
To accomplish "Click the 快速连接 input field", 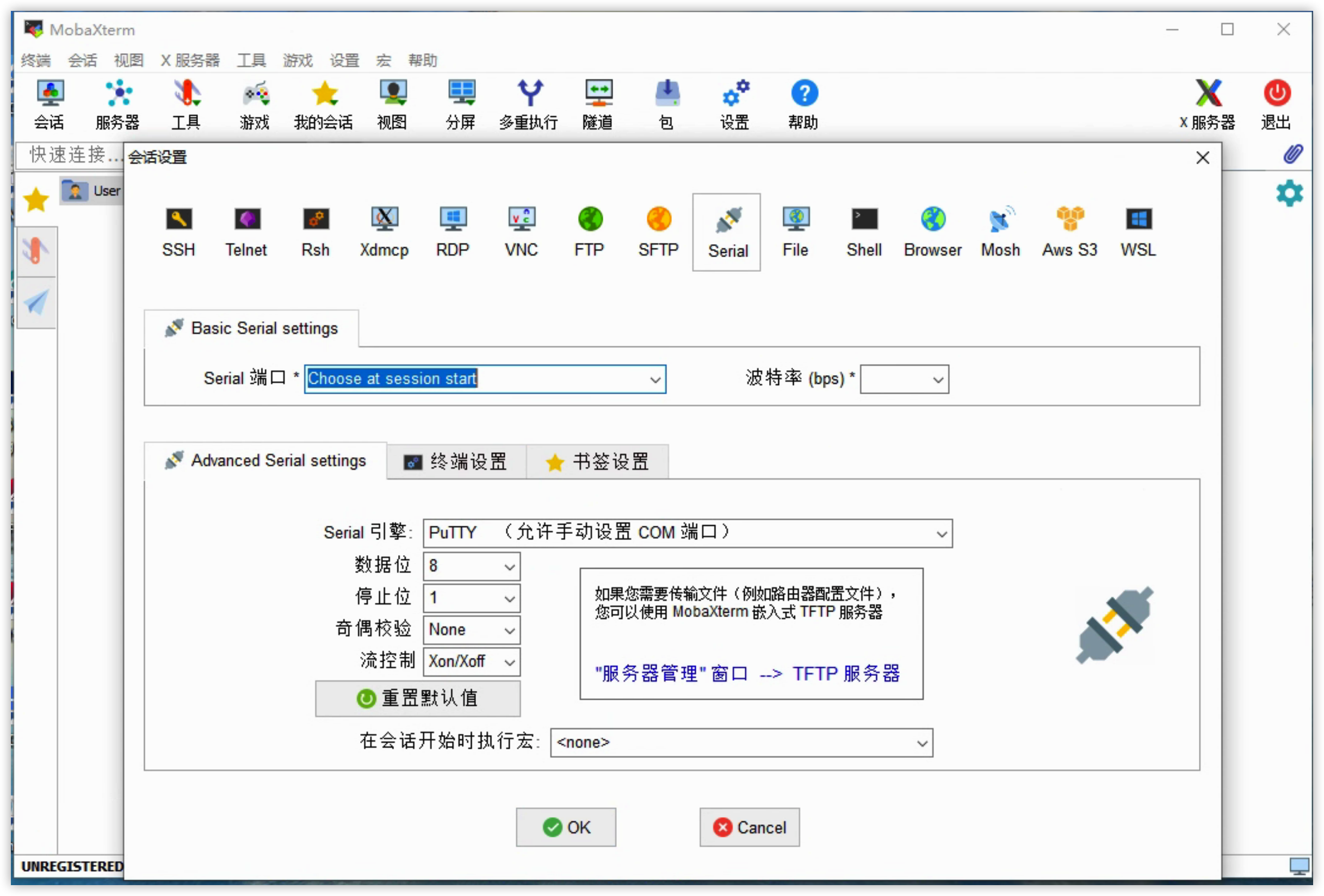I will click(70, 155).
